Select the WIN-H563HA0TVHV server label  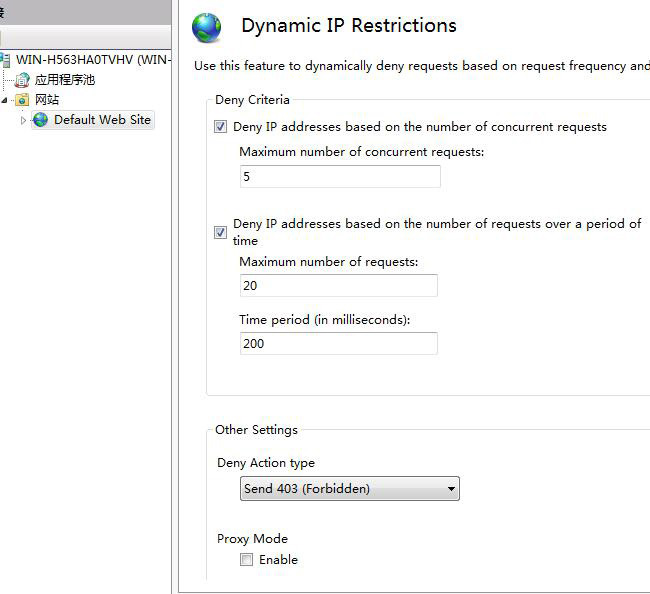(92, 60)
